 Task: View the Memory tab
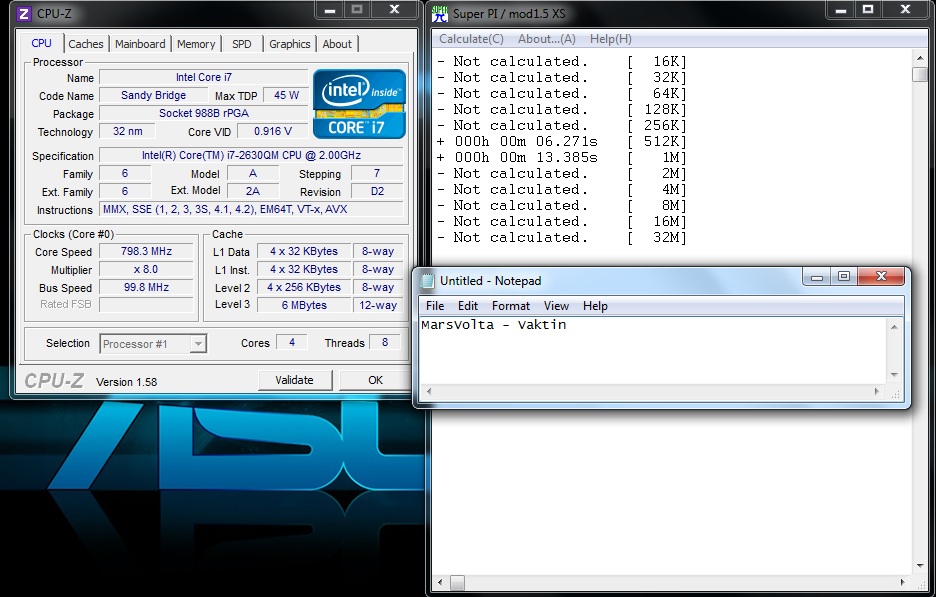[196, 43]
